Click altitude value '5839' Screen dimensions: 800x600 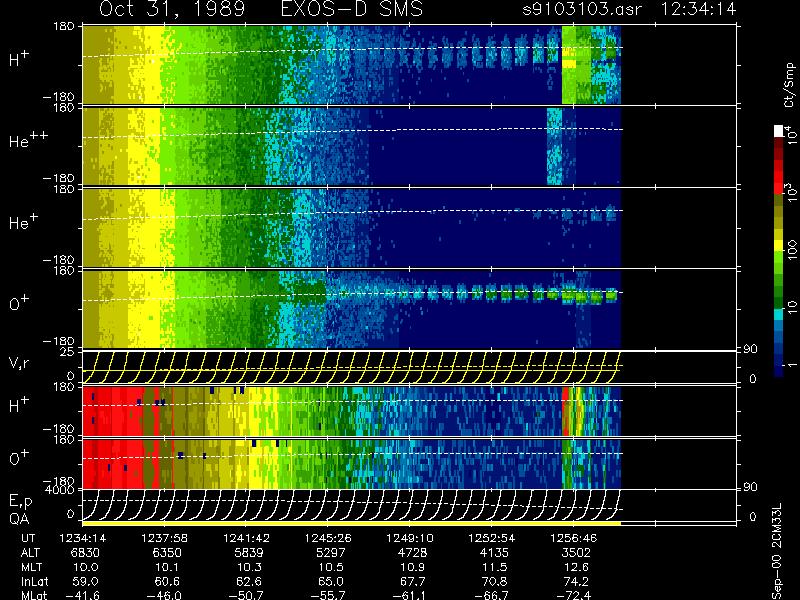coord(248,553)
